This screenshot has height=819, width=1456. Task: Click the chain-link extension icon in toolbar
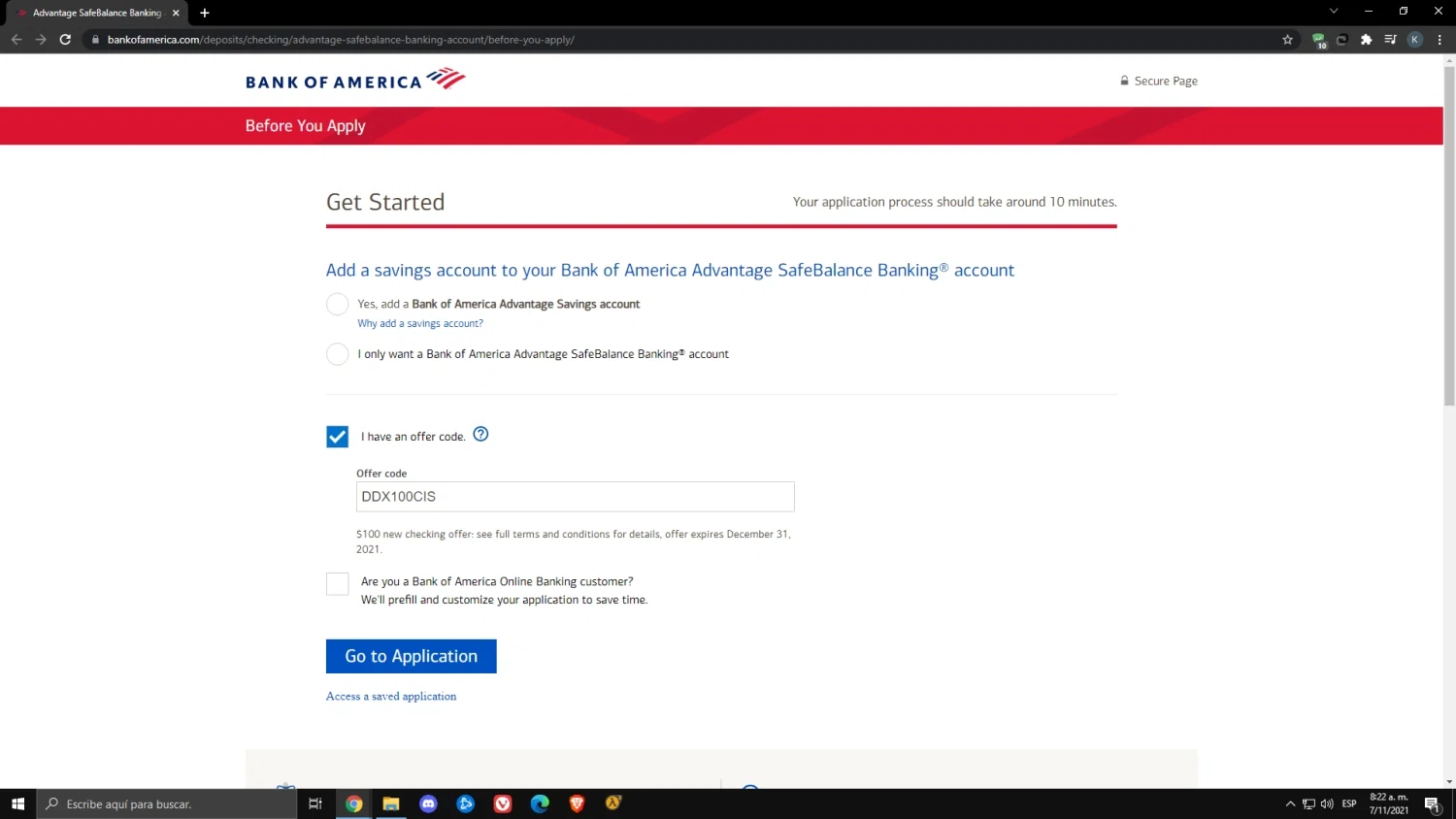pyautogui.click(x=1342, y=40)
